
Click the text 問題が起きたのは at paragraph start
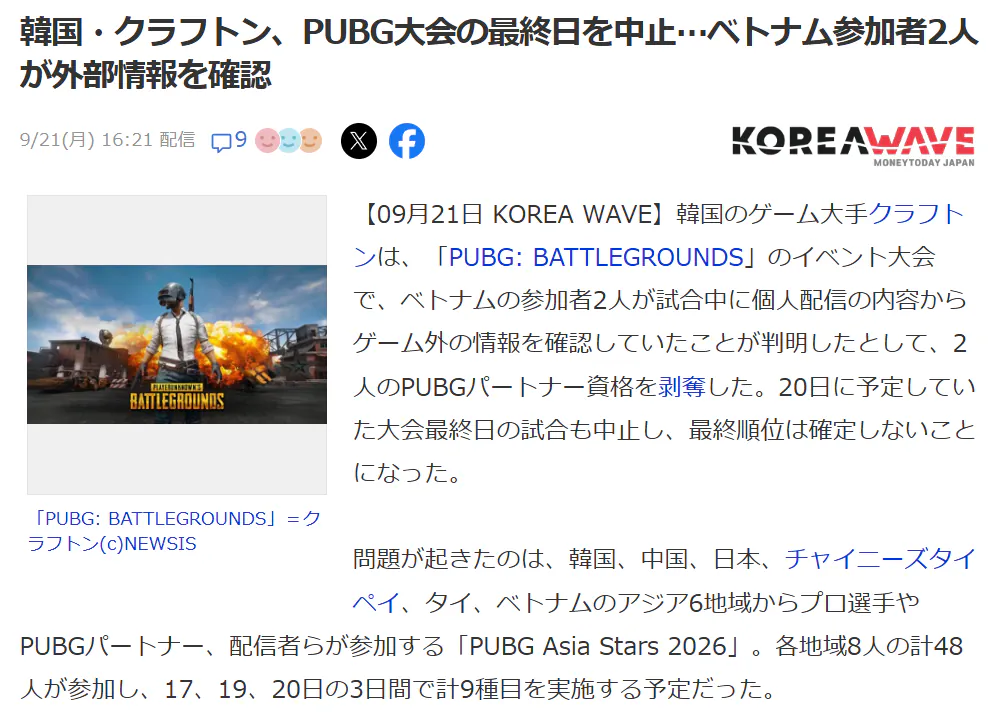coord(448,559)
